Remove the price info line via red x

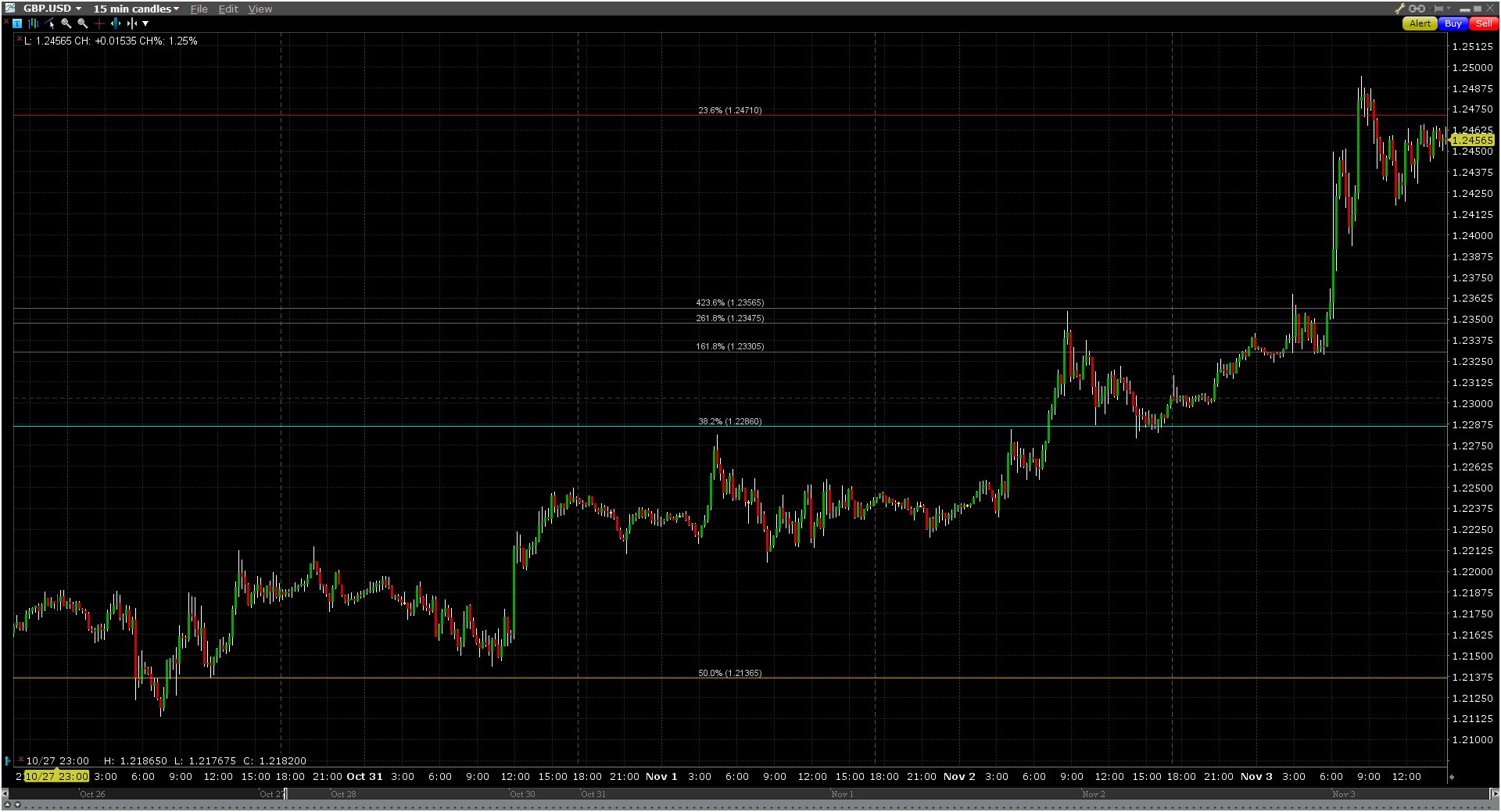(x=19, y=38)
